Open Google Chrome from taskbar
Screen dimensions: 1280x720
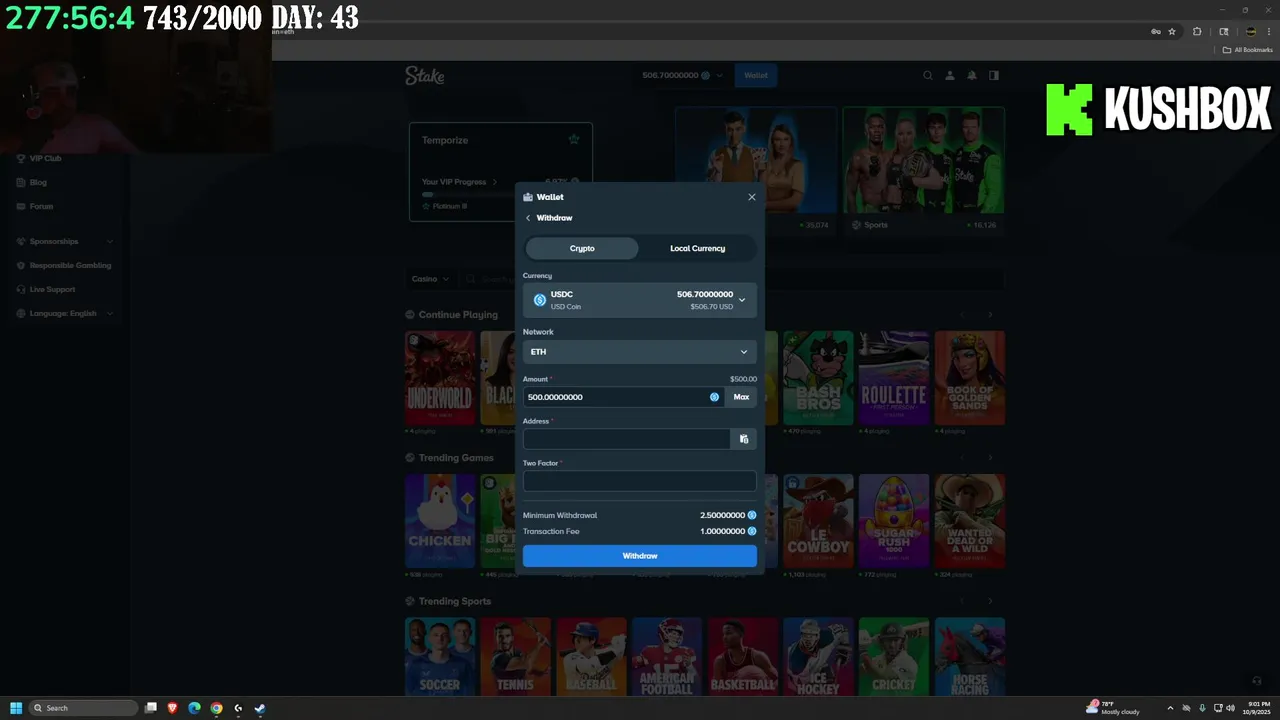216,708
